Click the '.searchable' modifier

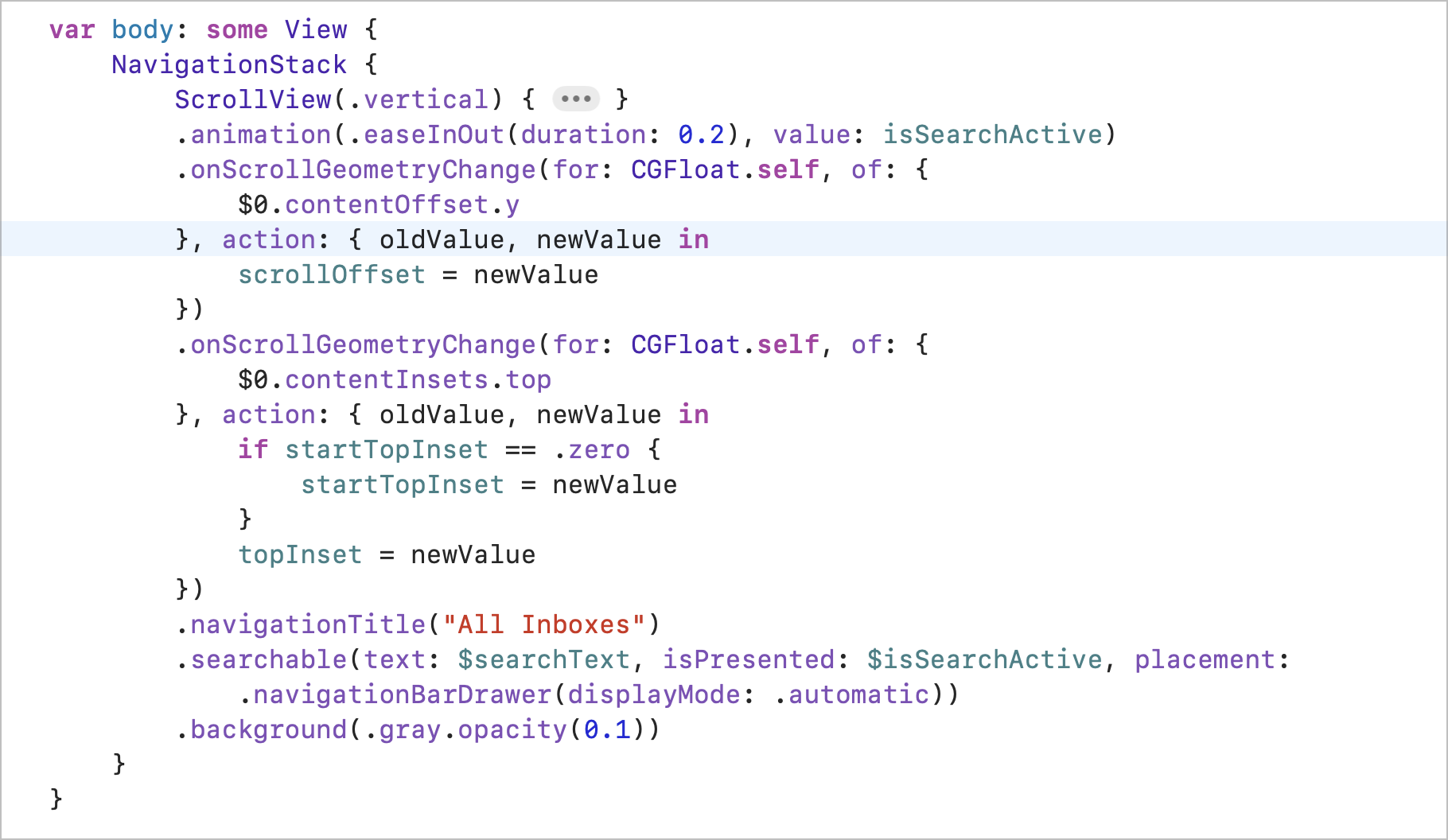pyautogui.click(x=261, y=659)
